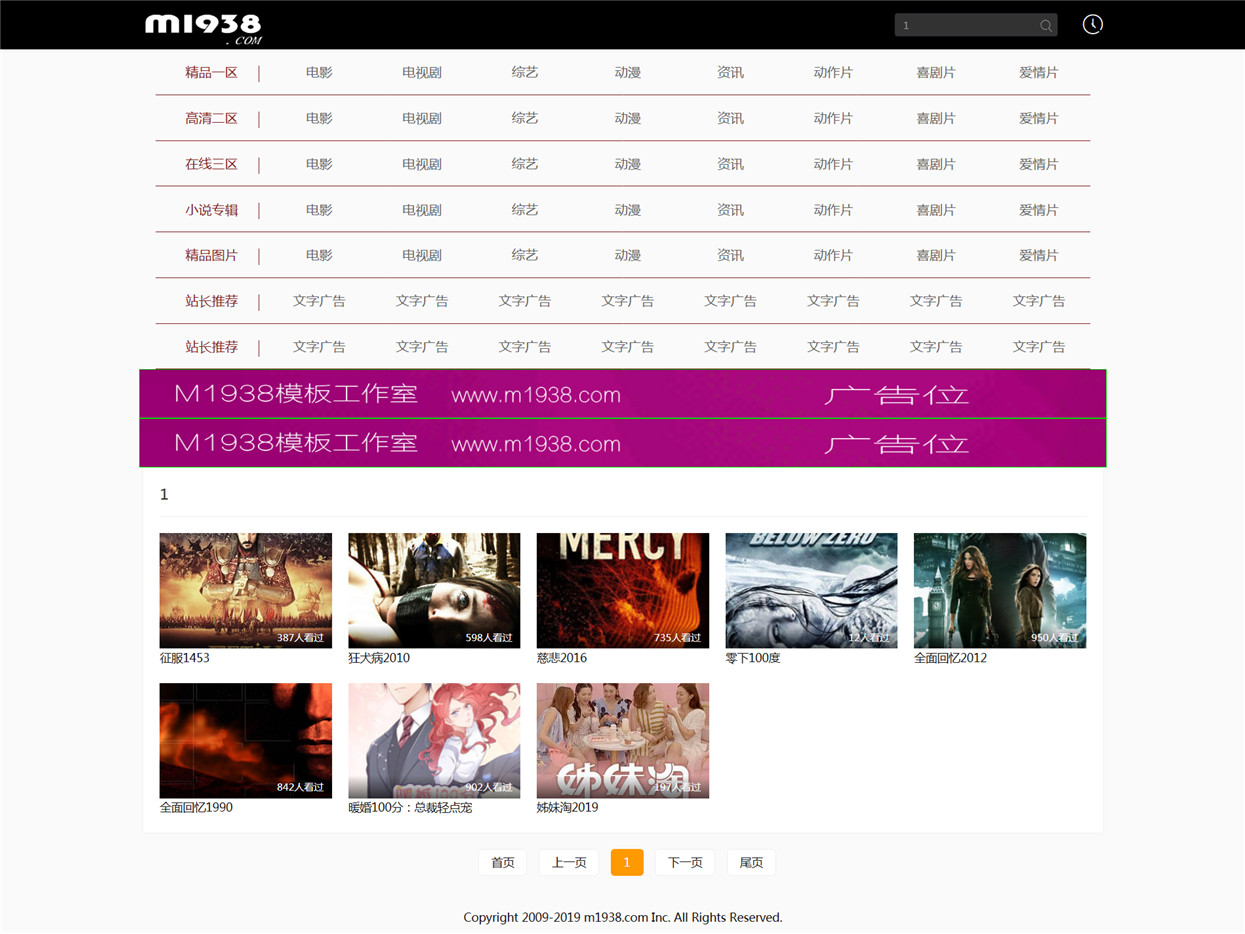Go to 首页 in pagination

503,862
